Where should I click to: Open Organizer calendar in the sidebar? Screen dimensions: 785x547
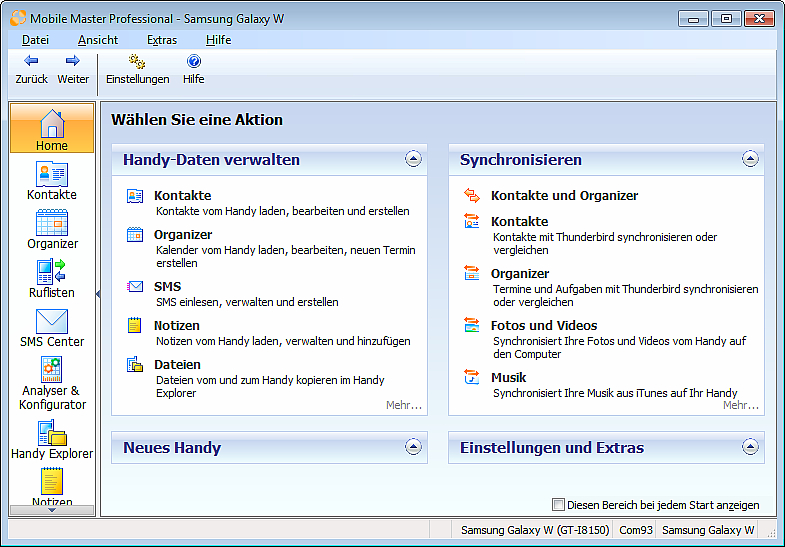tap(52, 230)
